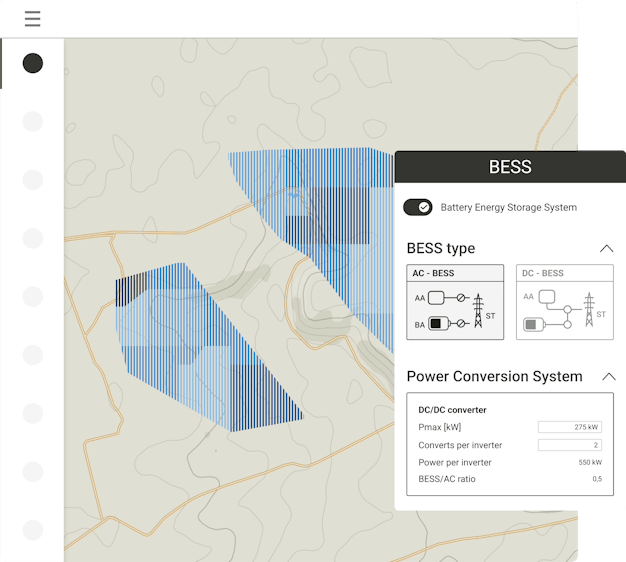
Task: Select the AC - BESS type card
Action: tap(455, 302)
